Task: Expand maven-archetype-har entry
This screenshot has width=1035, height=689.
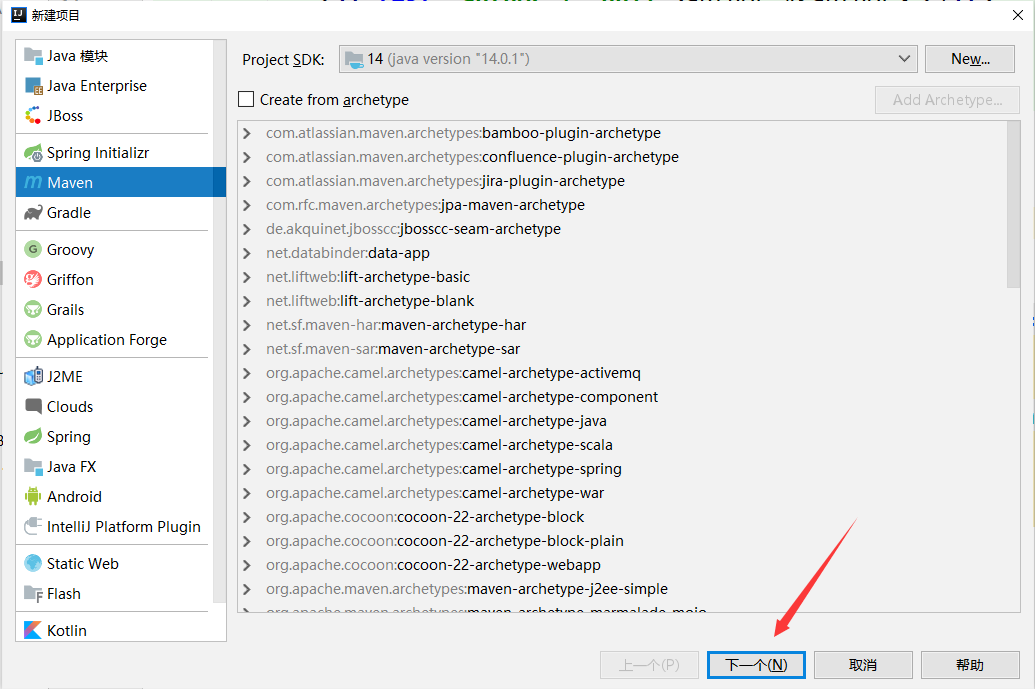Action: 247,325
